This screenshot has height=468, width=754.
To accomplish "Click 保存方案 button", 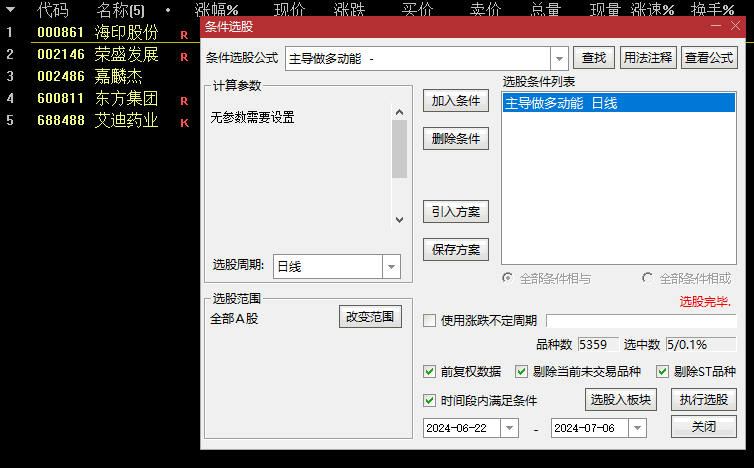I will (x=456, y=250).
